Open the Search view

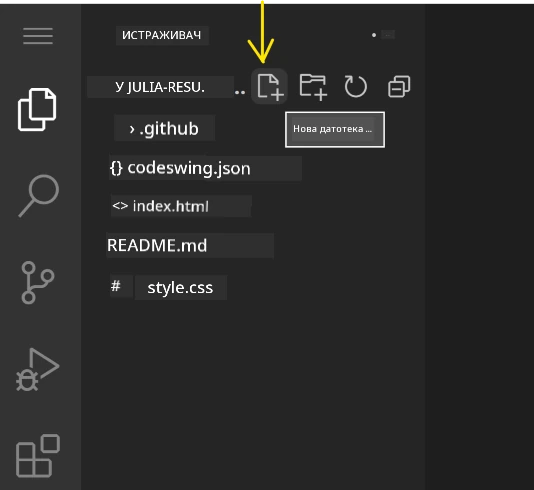coord(38,195)
